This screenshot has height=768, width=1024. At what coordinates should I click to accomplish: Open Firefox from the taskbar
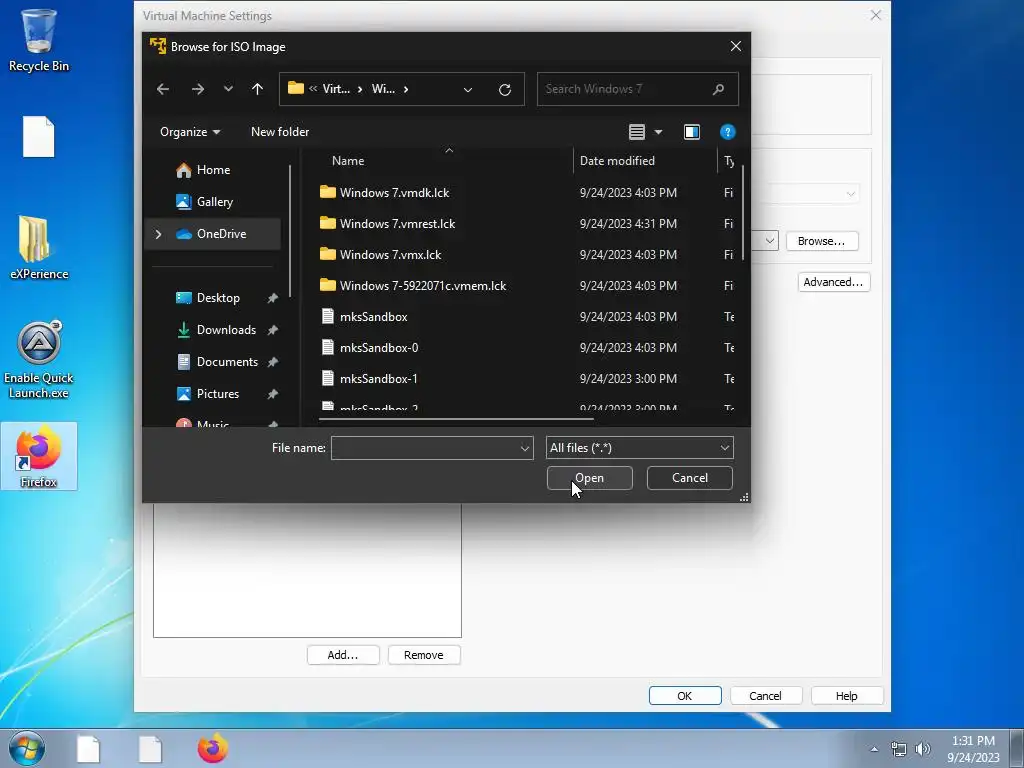click(x=213, y=748)
